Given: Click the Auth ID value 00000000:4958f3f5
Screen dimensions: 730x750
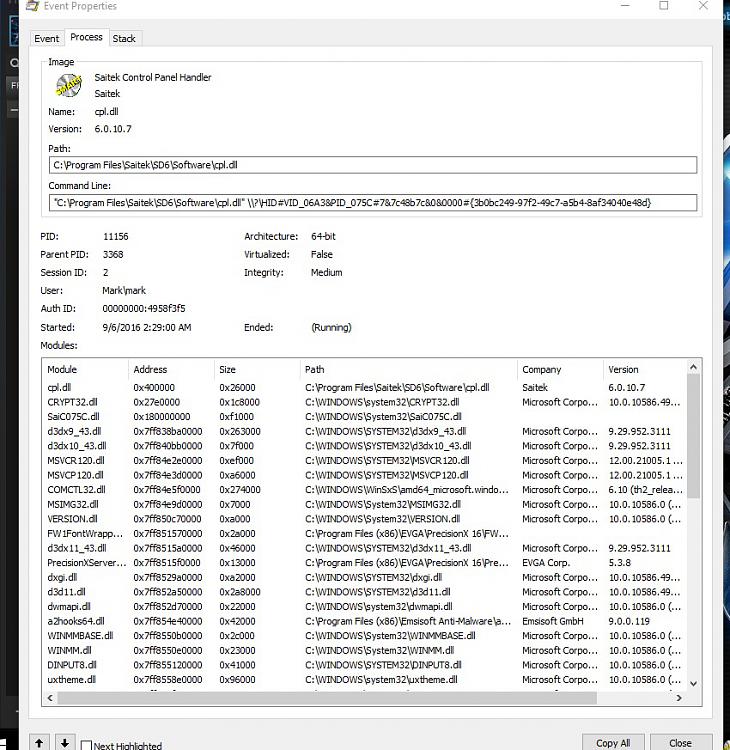Looking at the screenshot, I should tap(144, 309).
